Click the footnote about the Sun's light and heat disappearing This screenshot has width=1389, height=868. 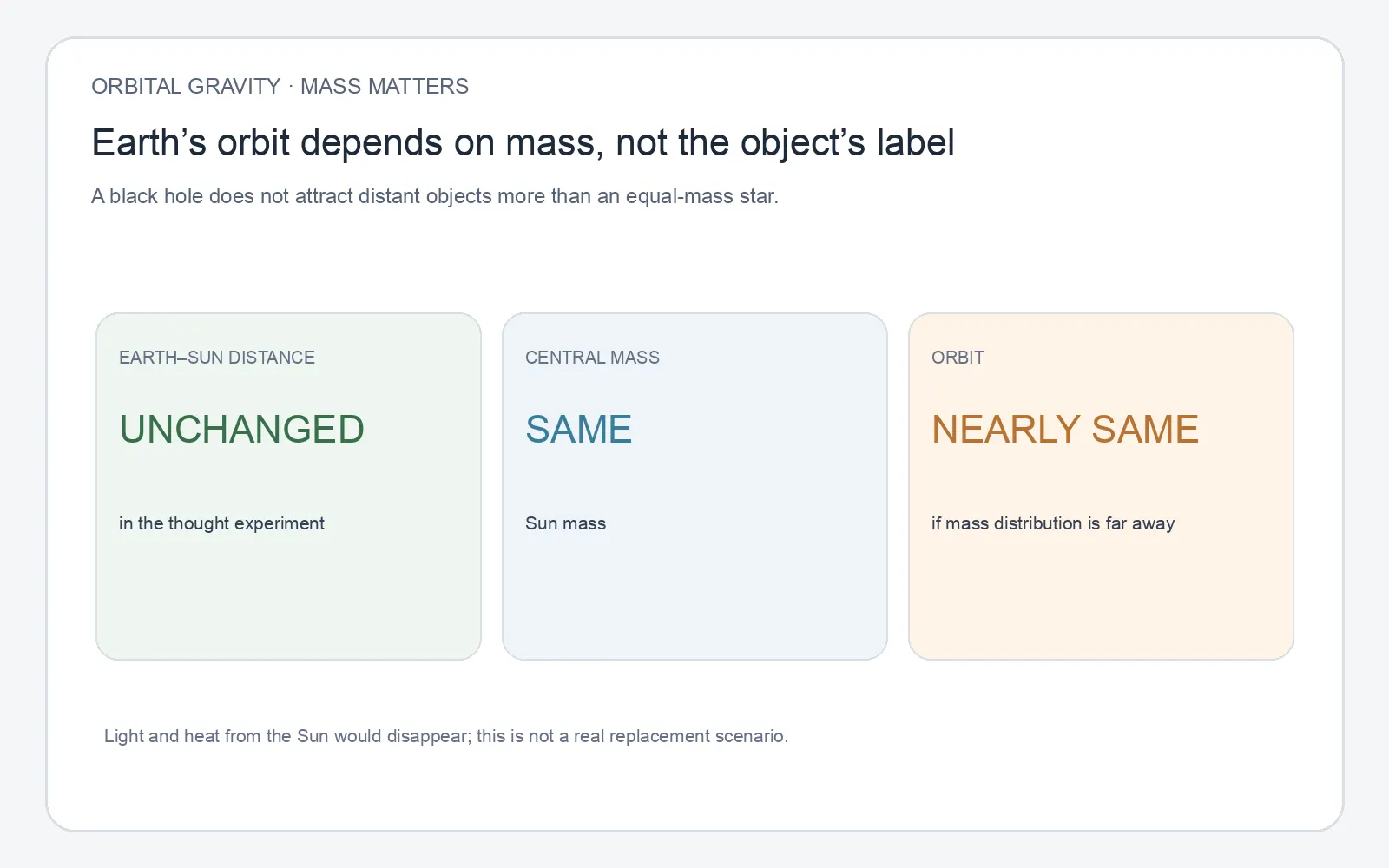(446, 736)
